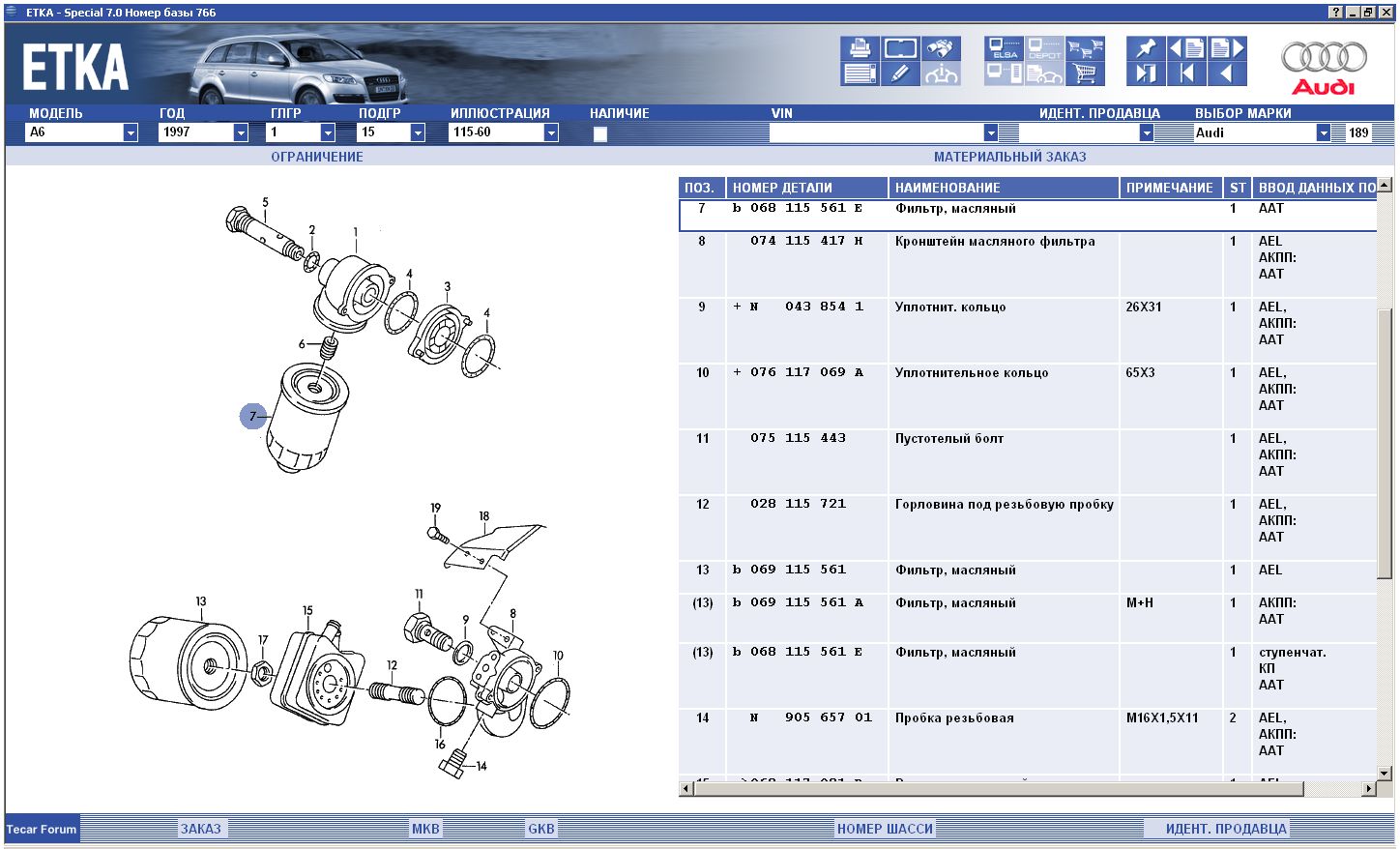Select the Пробка резьбовая name cell
1400x849 pixels.
[954, 718]
